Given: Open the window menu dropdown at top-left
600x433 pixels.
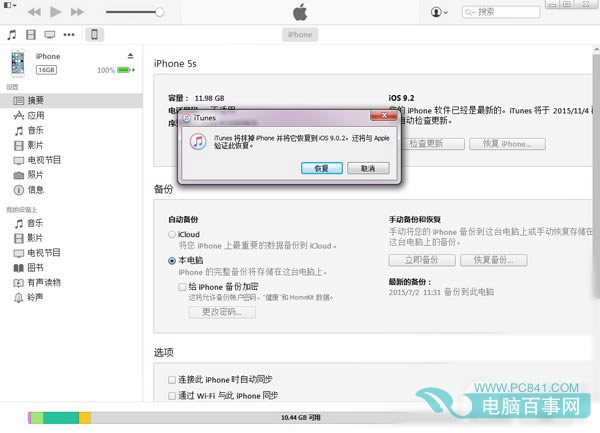Looking at the screenshot, I should pyautogui.click(x=10, y=5).
